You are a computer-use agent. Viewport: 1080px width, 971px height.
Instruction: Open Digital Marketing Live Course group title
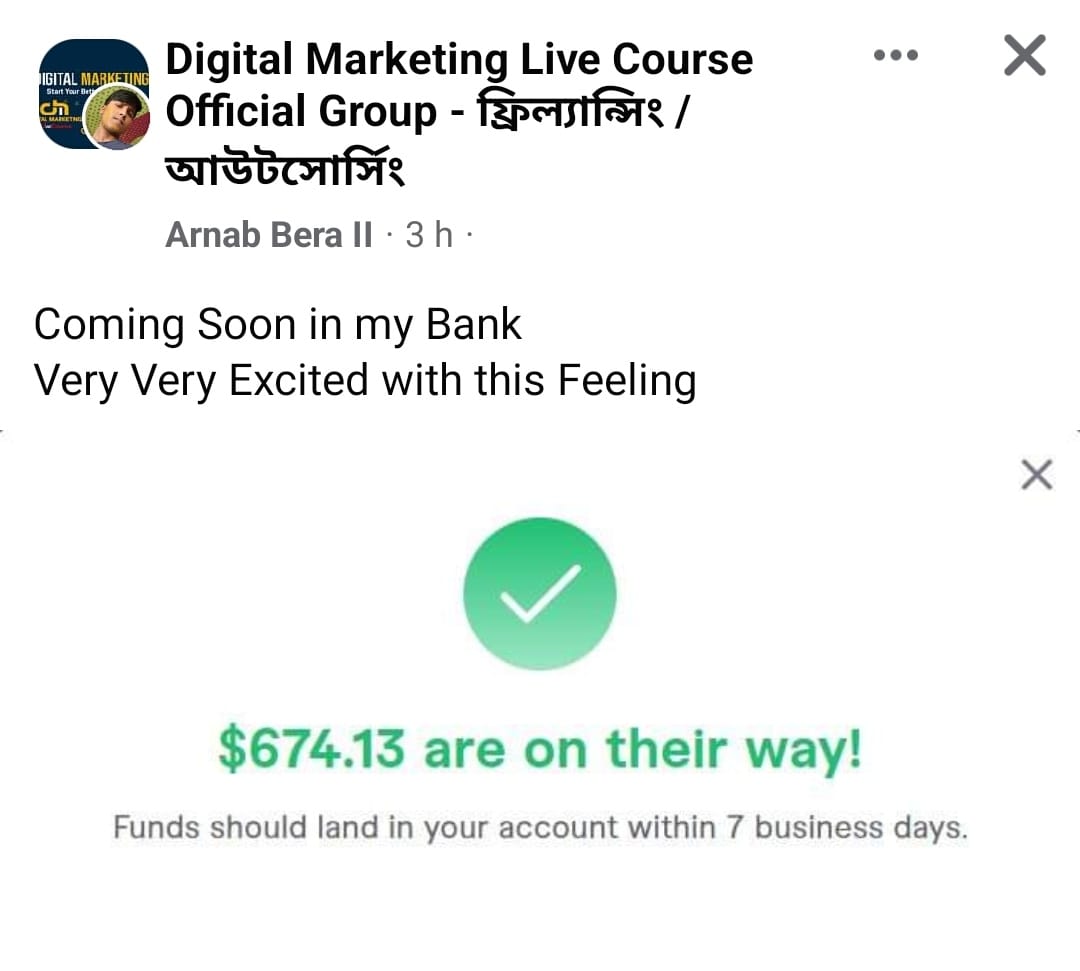459,59
